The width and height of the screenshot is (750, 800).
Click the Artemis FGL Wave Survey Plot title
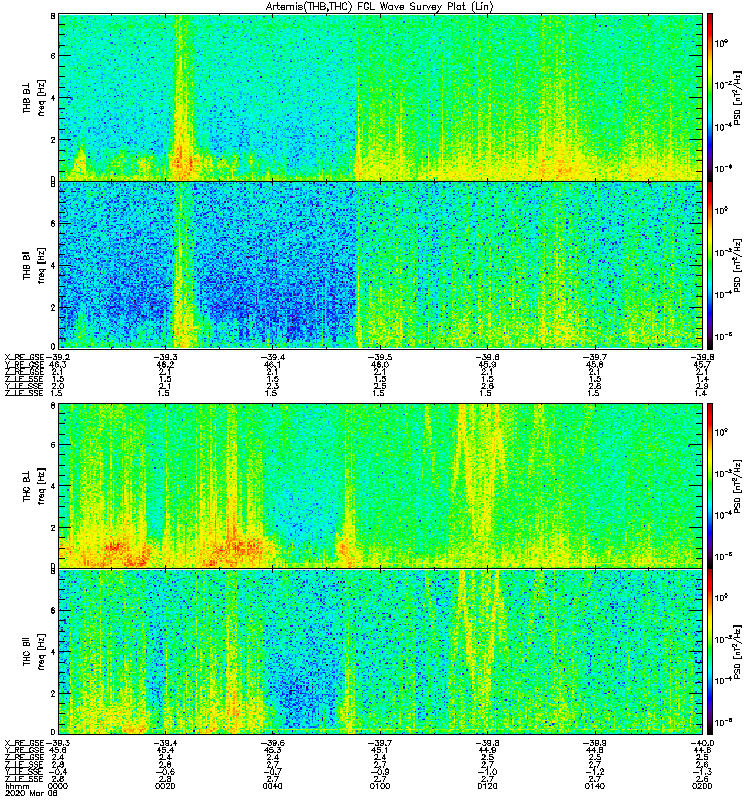380,7
